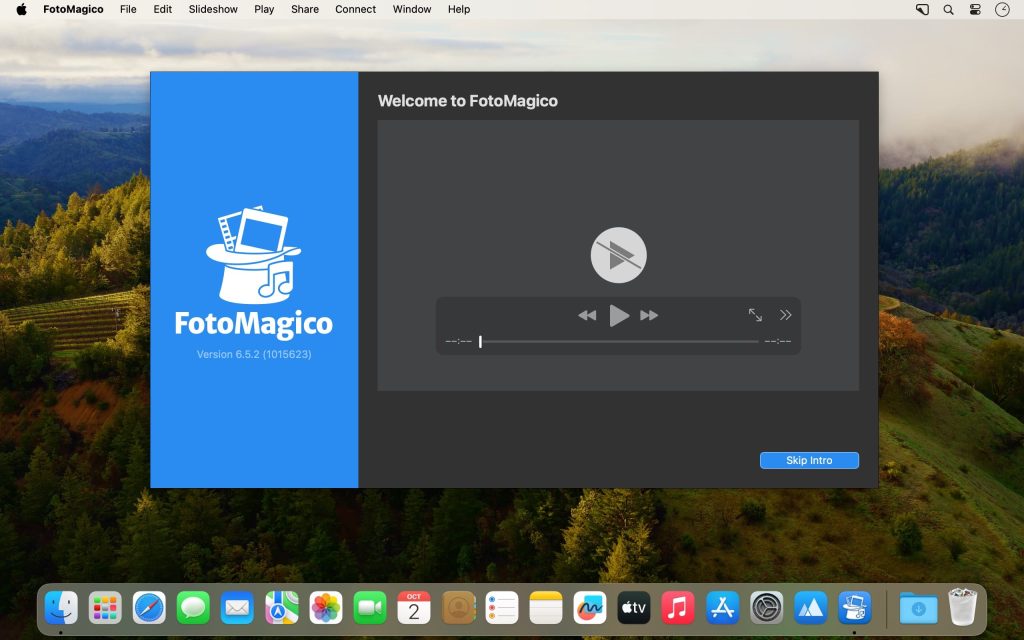Open the Play menu
The height and width of the screenshot is (640, 1024).
pyautogui.click(x=264, y=9)
